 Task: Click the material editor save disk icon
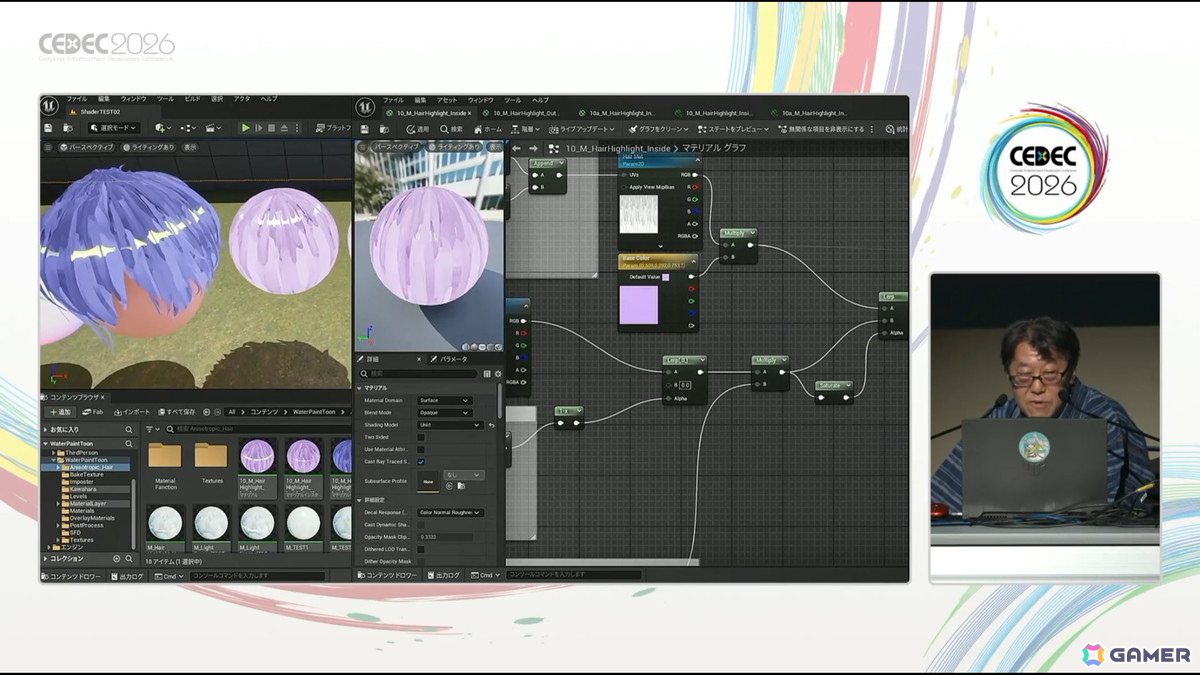[364, 129]
